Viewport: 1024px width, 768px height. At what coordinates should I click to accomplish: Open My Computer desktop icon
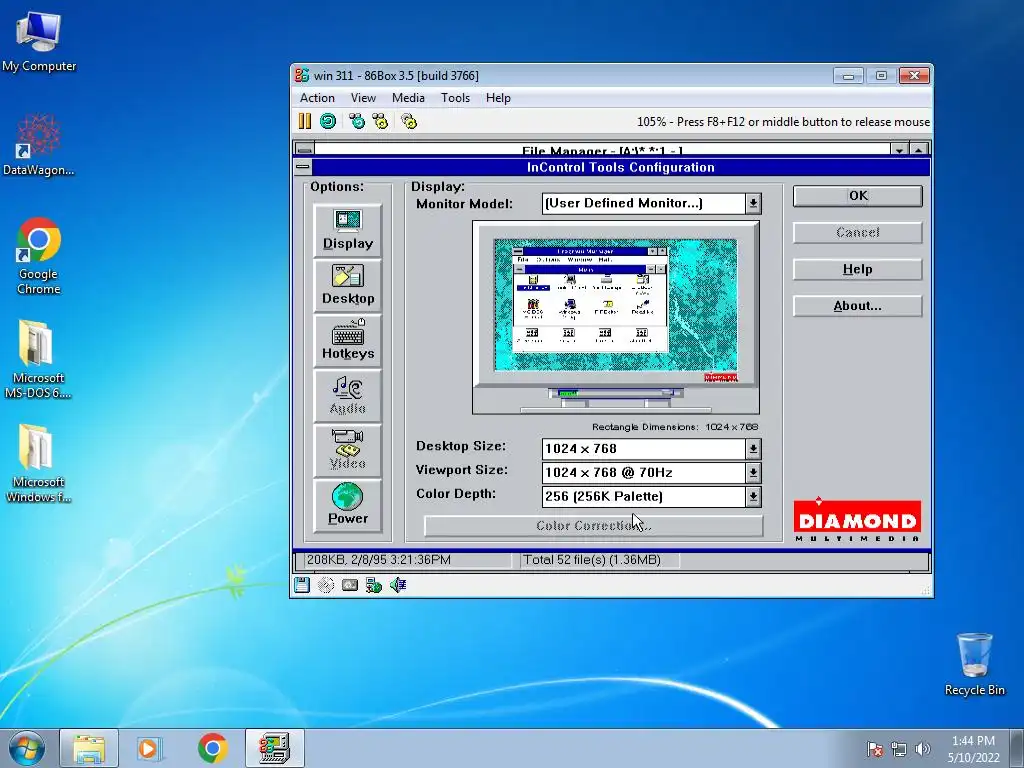point(39,41)
